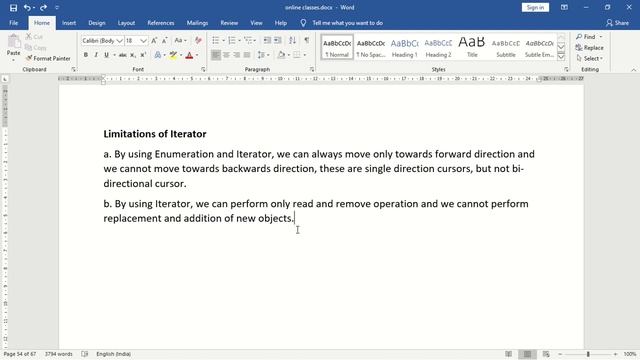Insert a bulleted list
This screenshot has height=360, width=640.
216,40
